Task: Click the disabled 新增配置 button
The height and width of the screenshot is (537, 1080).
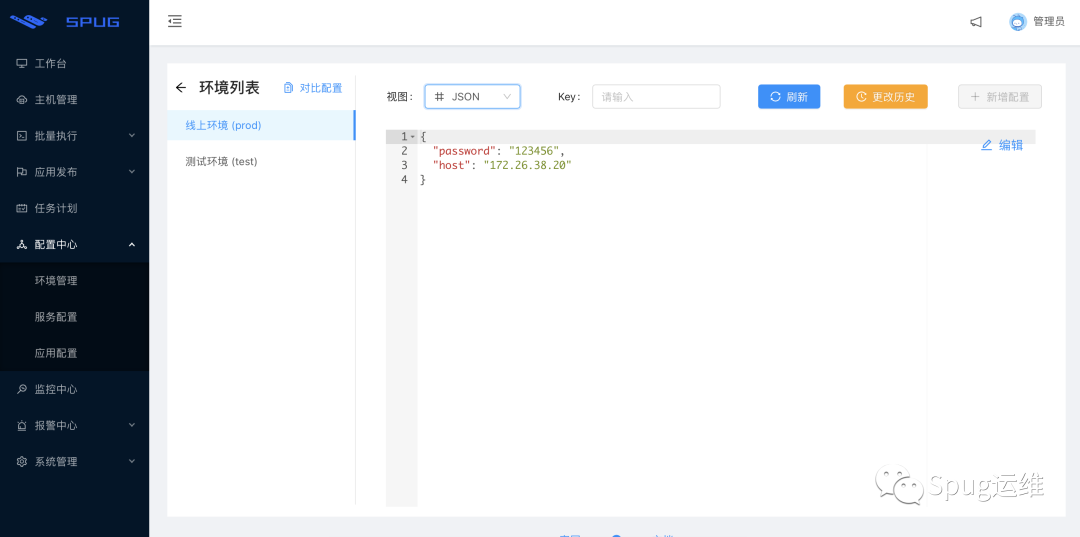Action: point(999,96)
